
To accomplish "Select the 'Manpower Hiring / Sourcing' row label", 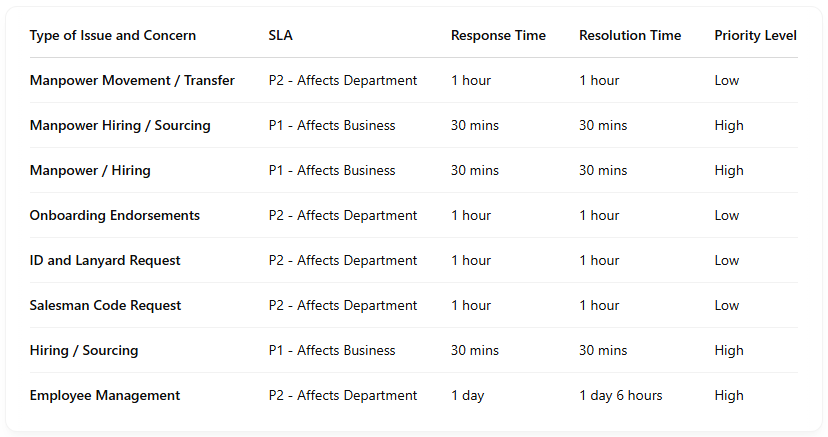I will (x=120, y=126).
